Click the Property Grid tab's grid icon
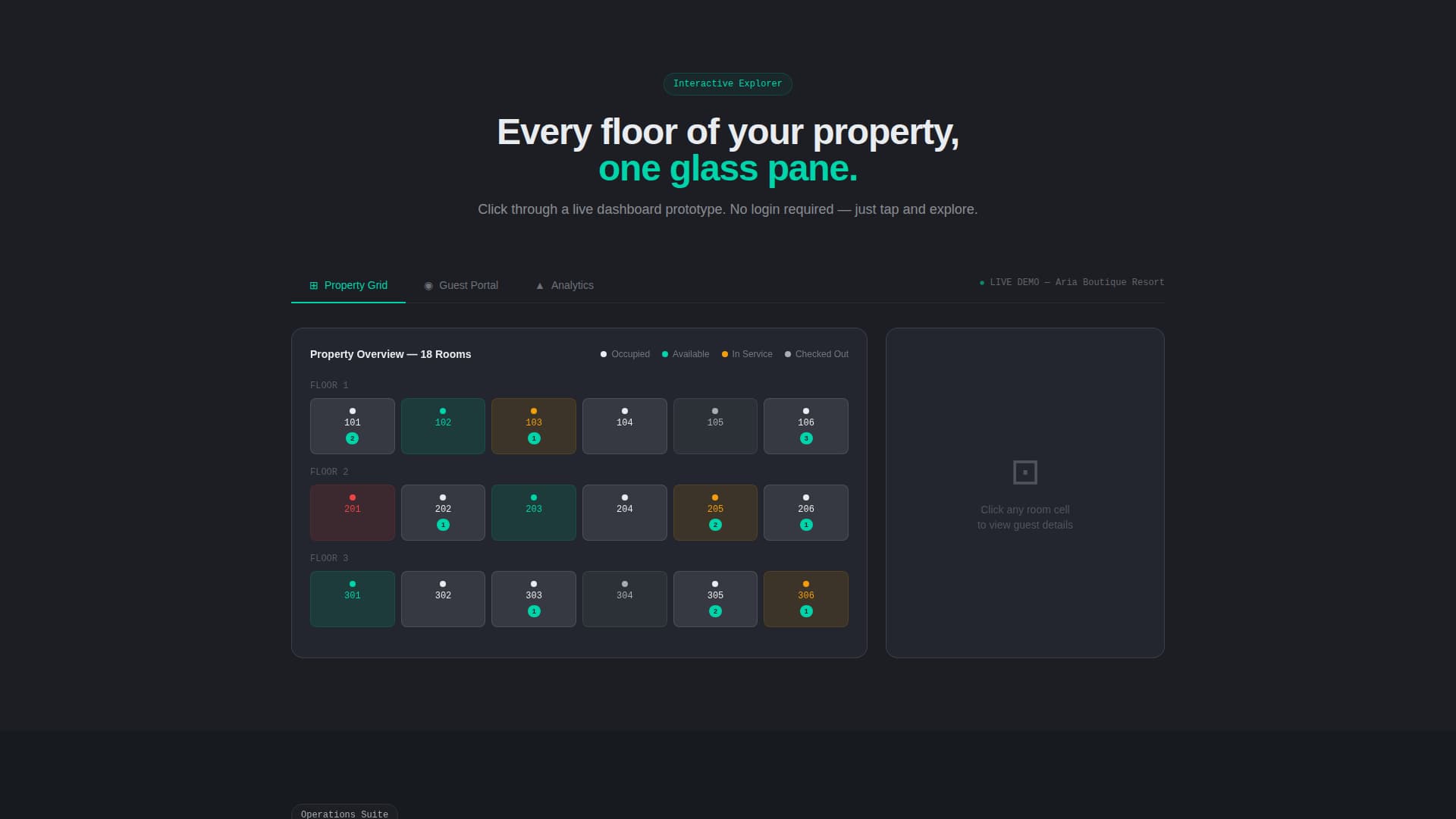 coord(314,286)
